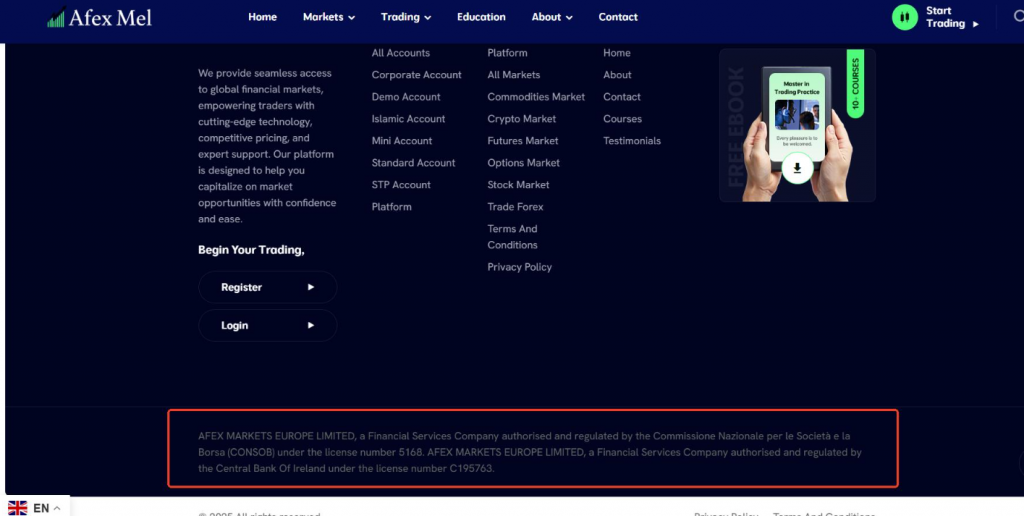
Task: Open the STP Account link
Action: (x=401, y=185)
